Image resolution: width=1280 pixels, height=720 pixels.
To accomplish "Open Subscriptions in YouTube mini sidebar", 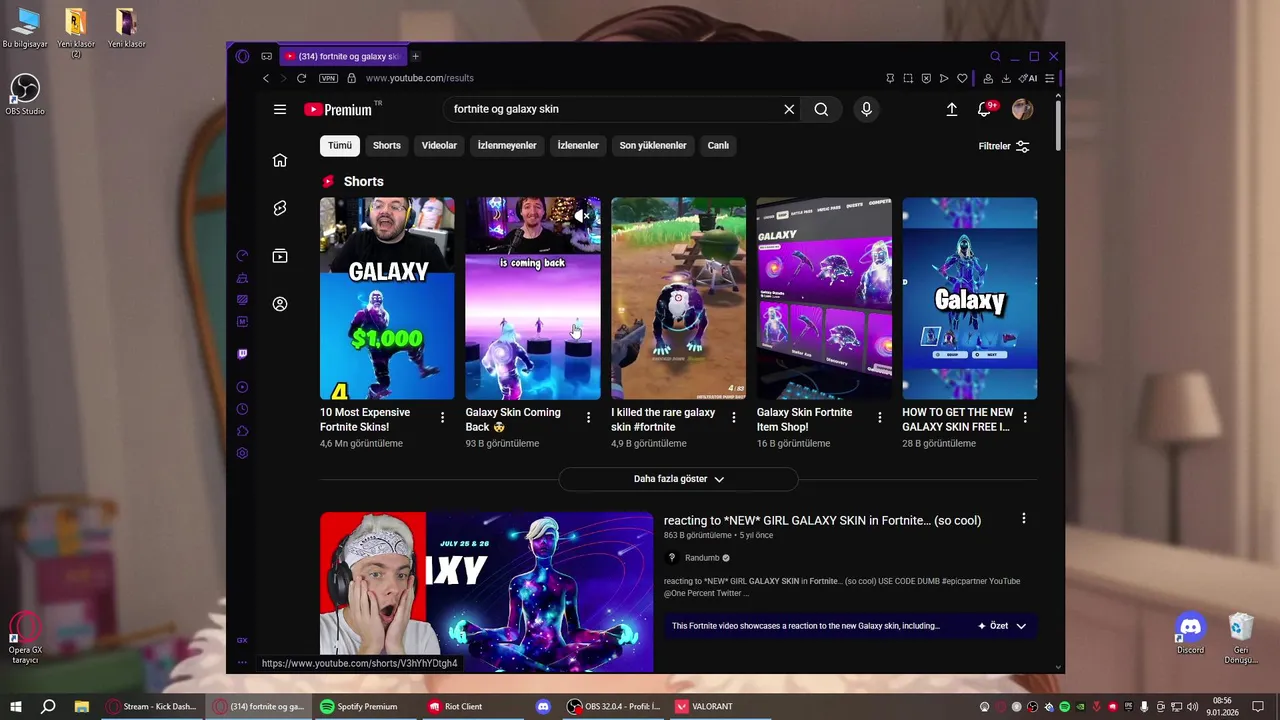I will click(x=280, y=256).
